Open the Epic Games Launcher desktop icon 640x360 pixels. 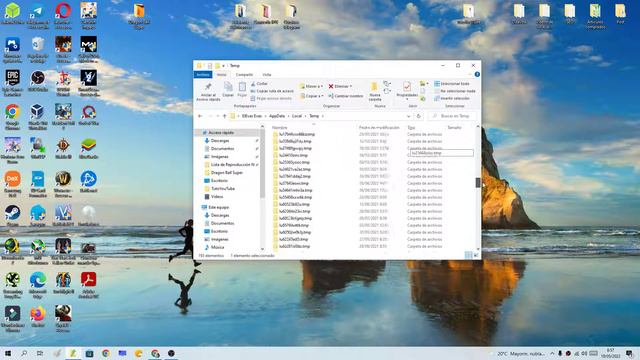(x=12, y=83)
